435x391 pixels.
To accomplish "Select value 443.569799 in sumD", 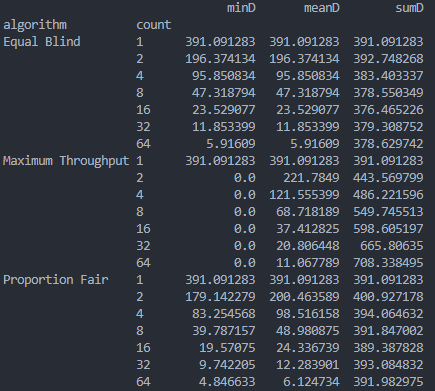I will 388,178.
